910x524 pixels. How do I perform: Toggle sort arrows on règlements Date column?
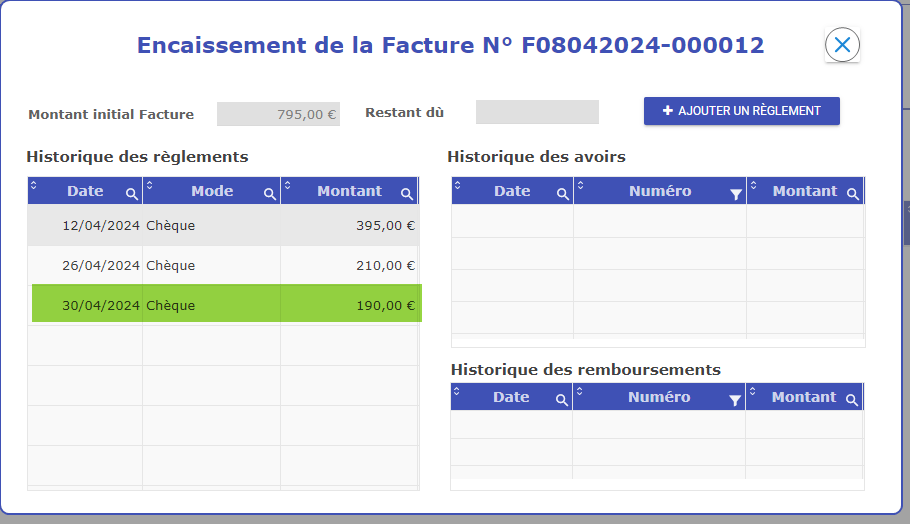pos(34,185)
